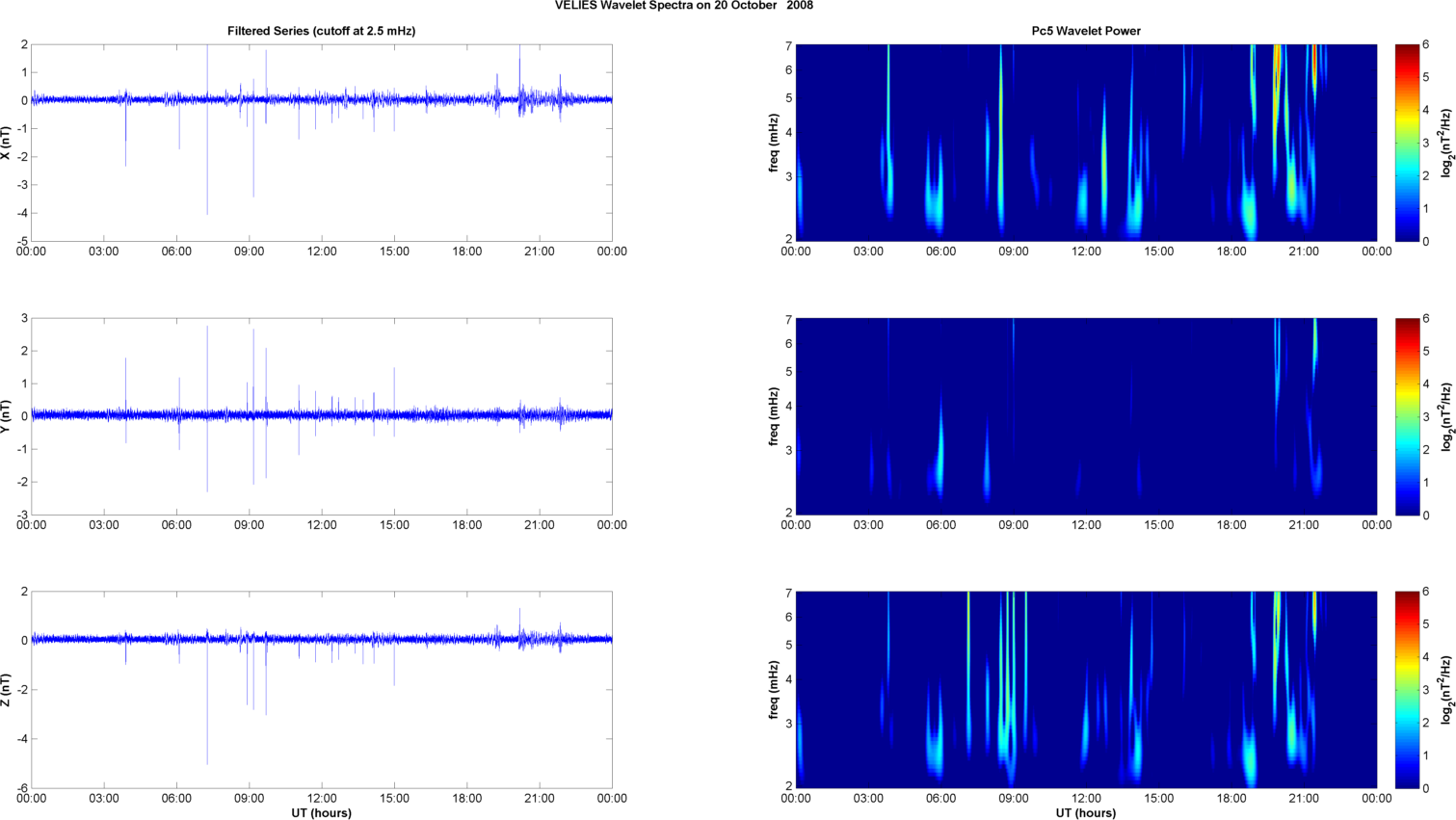Click the X component filtered series plot
Image resolution: width=1456 pixels, height=820 pixels.
(x=321, y=143)
